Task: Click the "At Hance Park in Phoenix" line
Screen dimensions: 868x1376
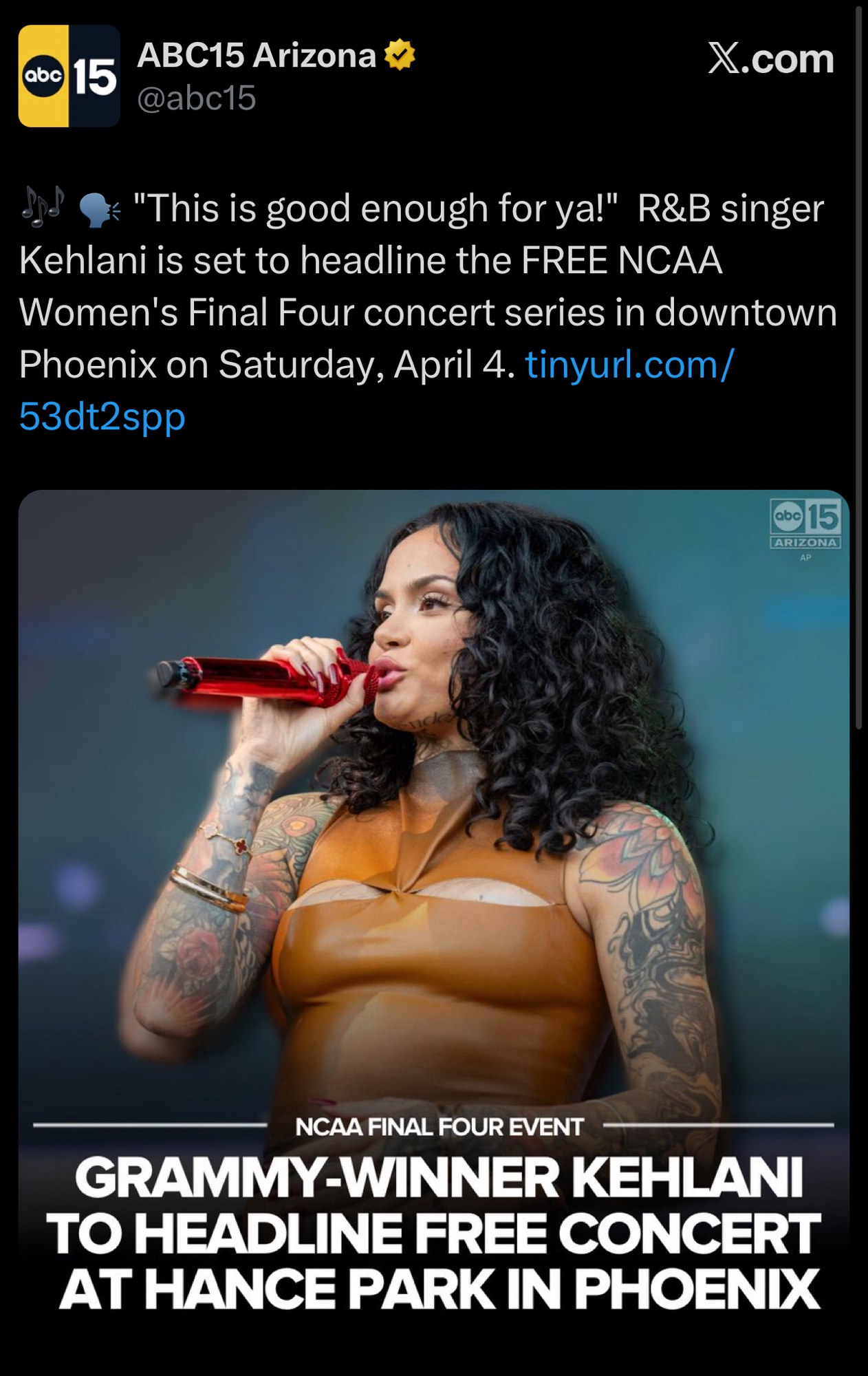Action: click(x=440, y=1288)
